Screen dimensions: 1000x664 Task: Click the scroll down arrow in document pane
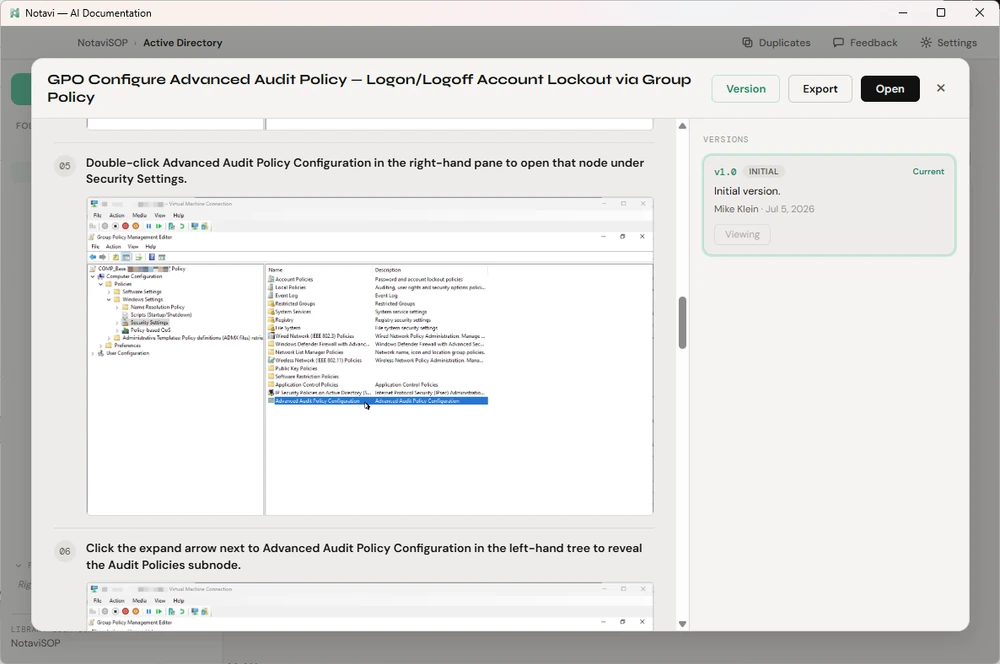682,624
